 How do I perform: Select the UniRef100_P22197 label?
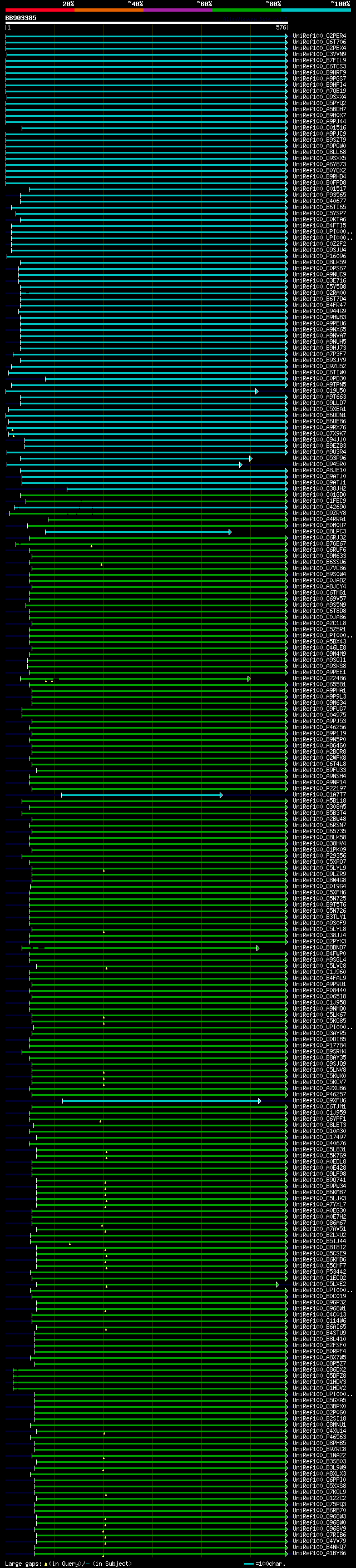pos(319,788)
